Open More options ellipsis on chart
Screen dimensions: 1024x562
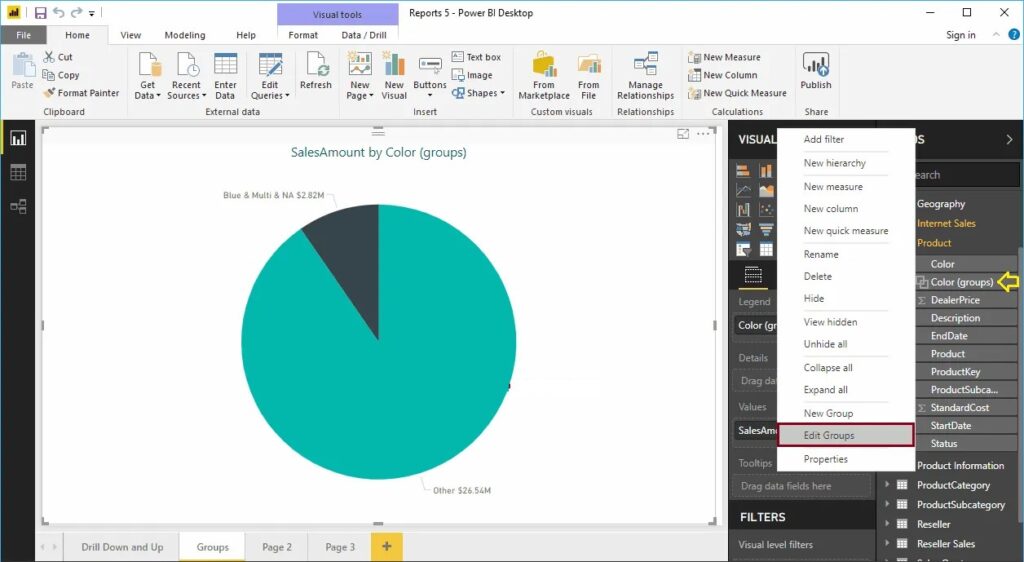703,134
